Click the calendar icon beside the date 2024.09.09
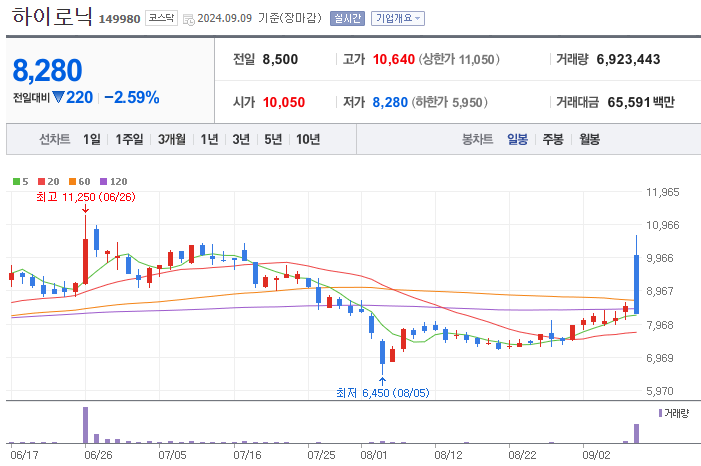The height and width of the screenshot is (466, 701). click(x=189, y=19)
